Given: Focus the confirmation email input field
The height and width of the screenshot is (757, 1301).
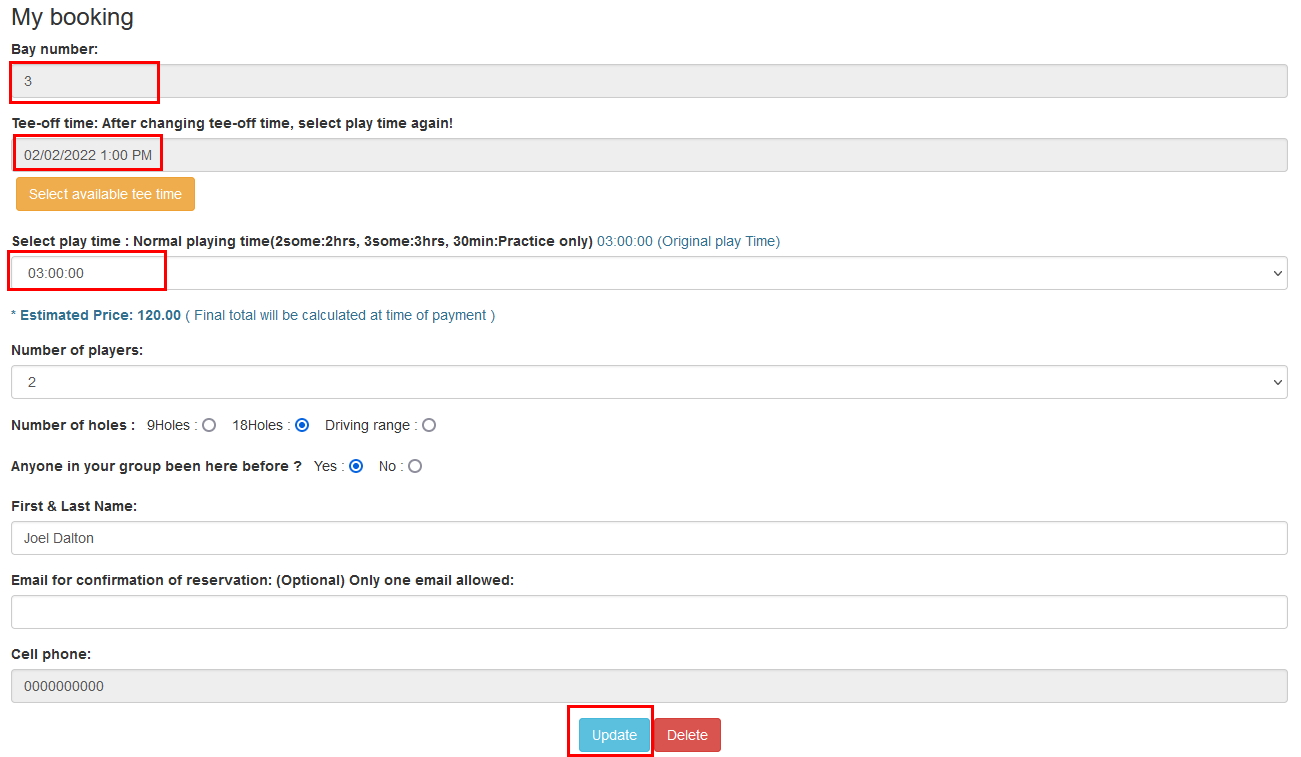Looking at the screenshot, I should tap(648, 612).
